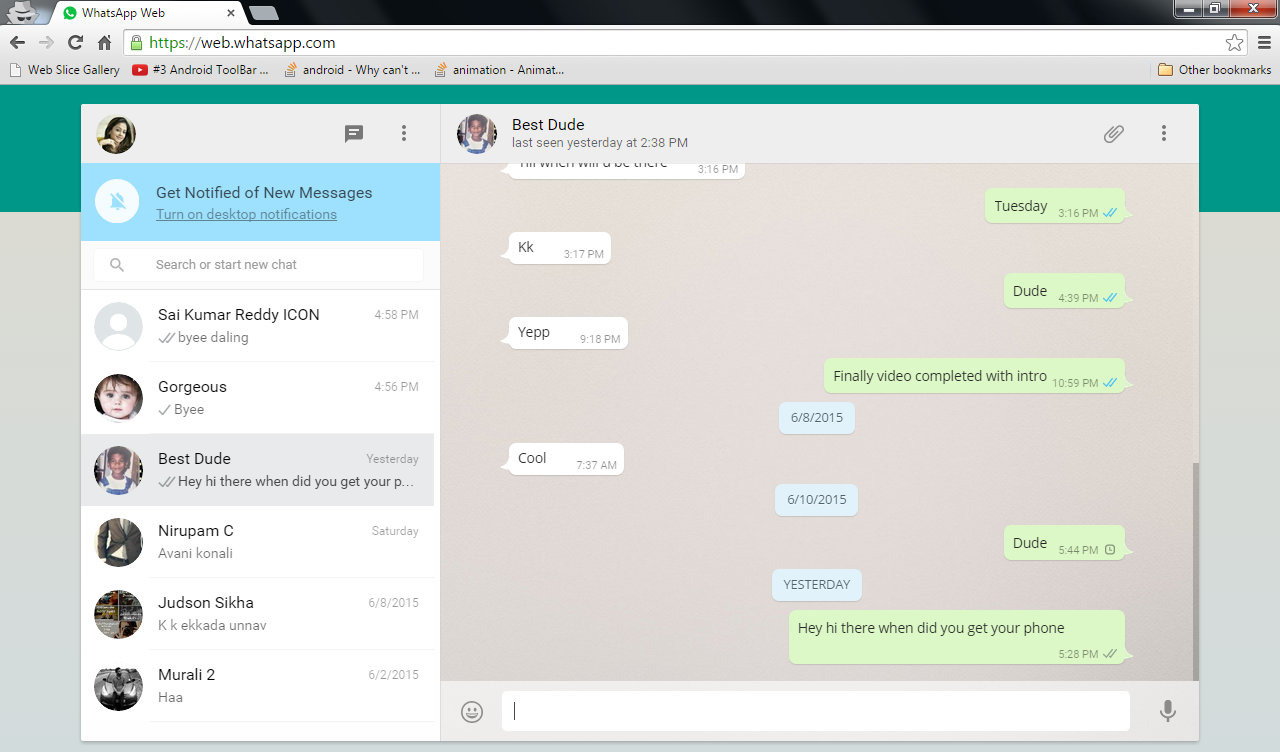This screenshot has width=1280, height=752.
Task: Click the browser forward arrow
Action: pyautogui.click(x=46, y=42)
